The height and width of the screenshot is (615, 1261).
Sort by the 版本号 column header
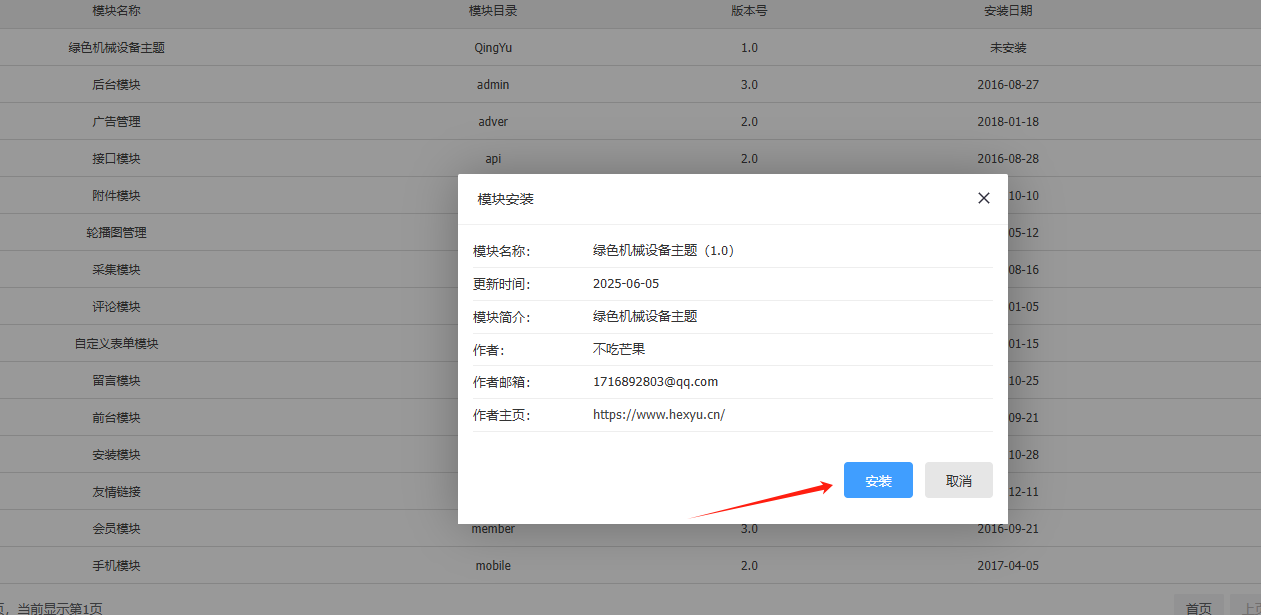[749, 11]
